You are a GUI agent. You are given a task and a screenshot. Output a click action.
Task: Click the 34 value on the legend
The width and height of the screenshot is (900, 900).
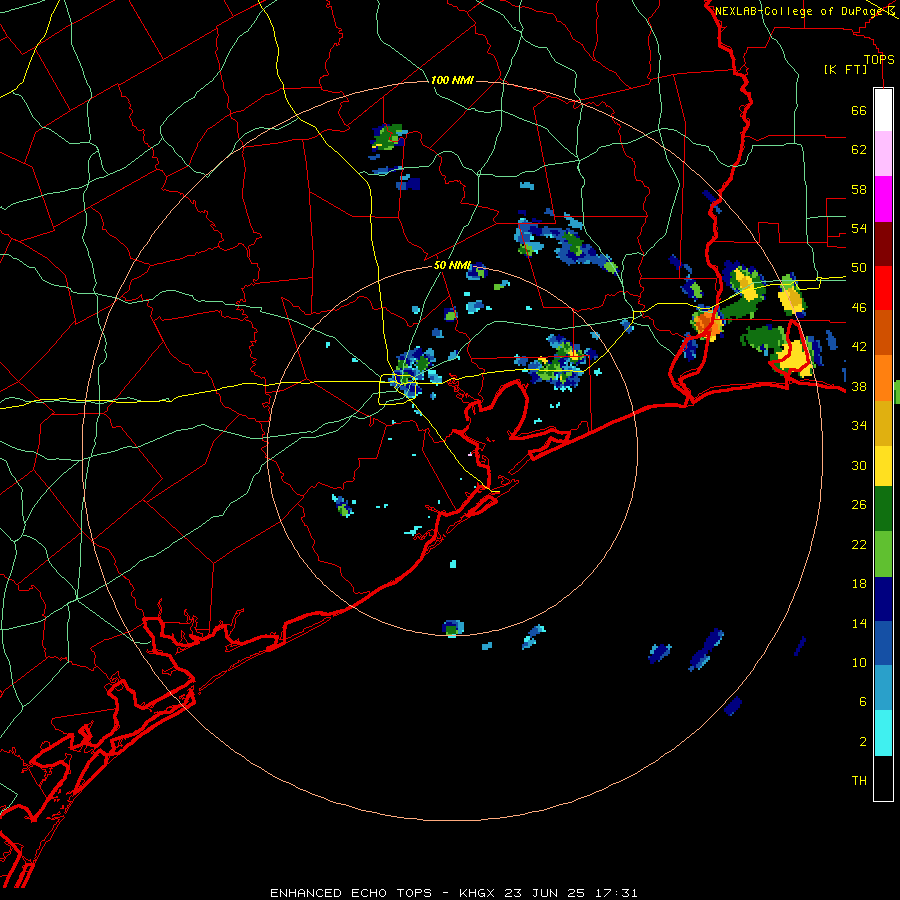tap(859, 426)
